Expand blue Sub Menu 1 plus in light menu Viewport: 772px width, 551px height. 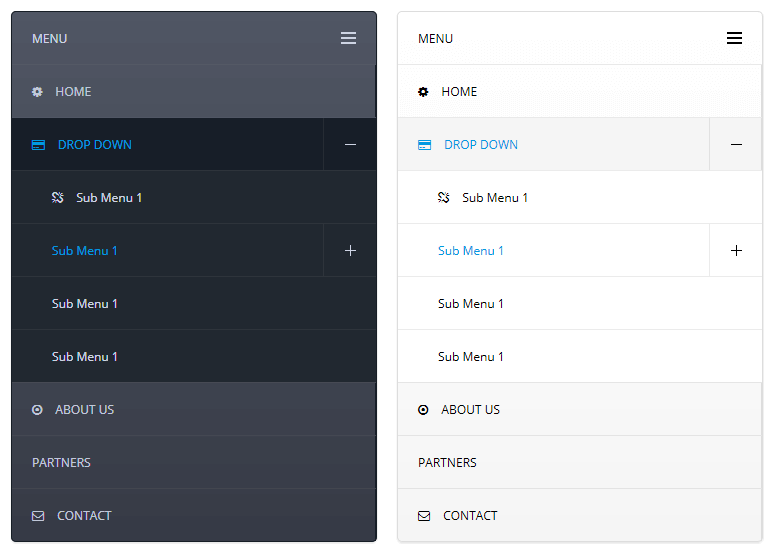[x=736, y=251]
